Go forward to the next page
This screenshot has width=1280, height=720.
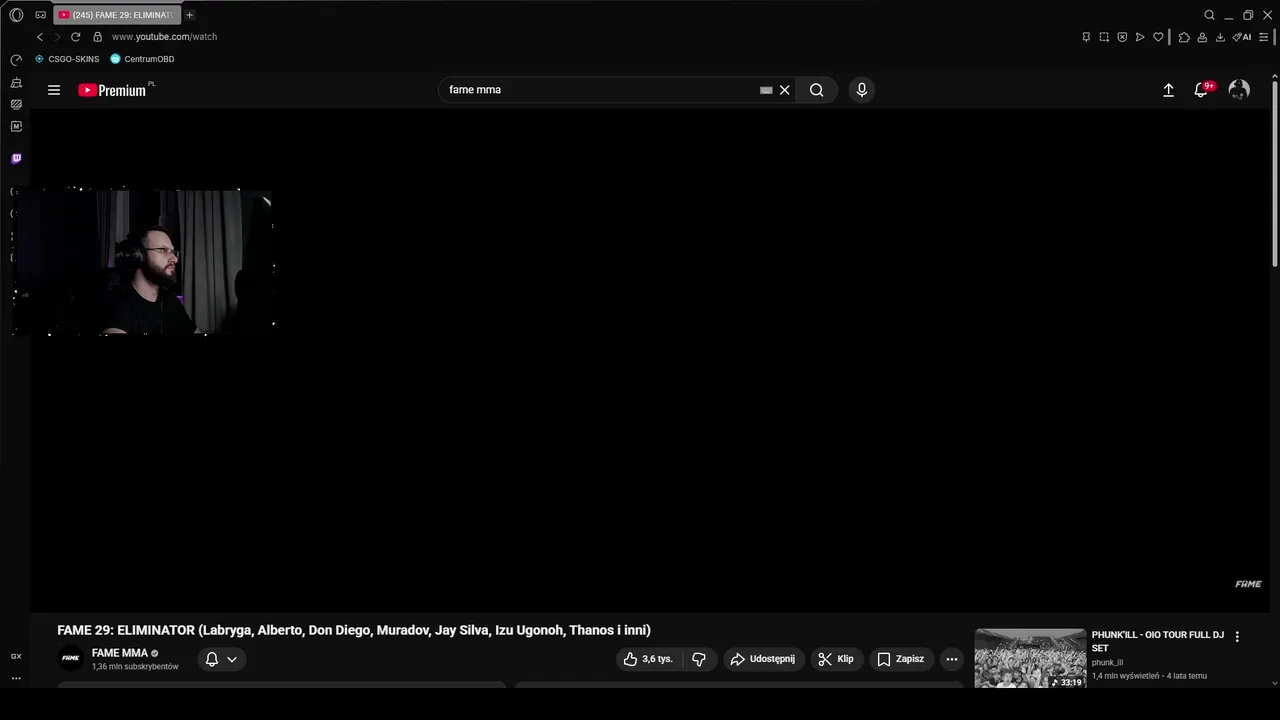57,37
